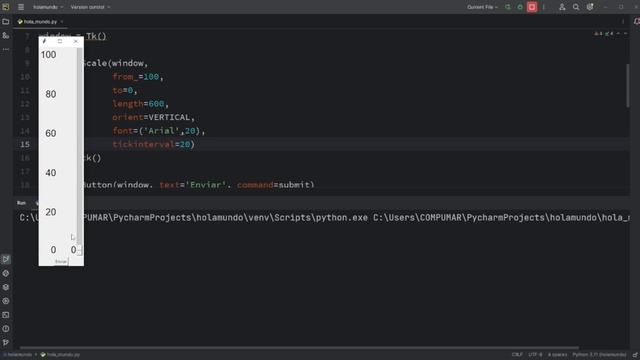Open Search Everywhere magnifier icon
This screenshot has width=640, height=360.
576,7
